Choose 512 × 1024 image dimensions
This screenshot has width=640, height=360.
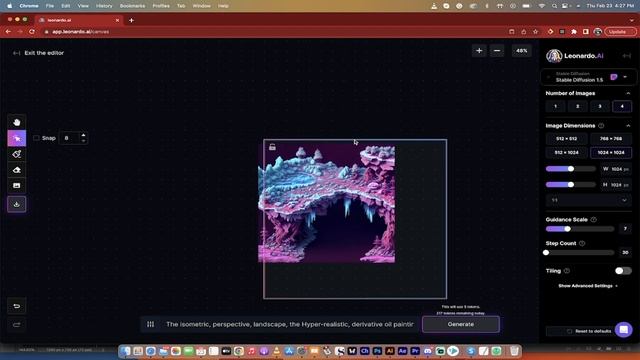(x=567, y=153)
